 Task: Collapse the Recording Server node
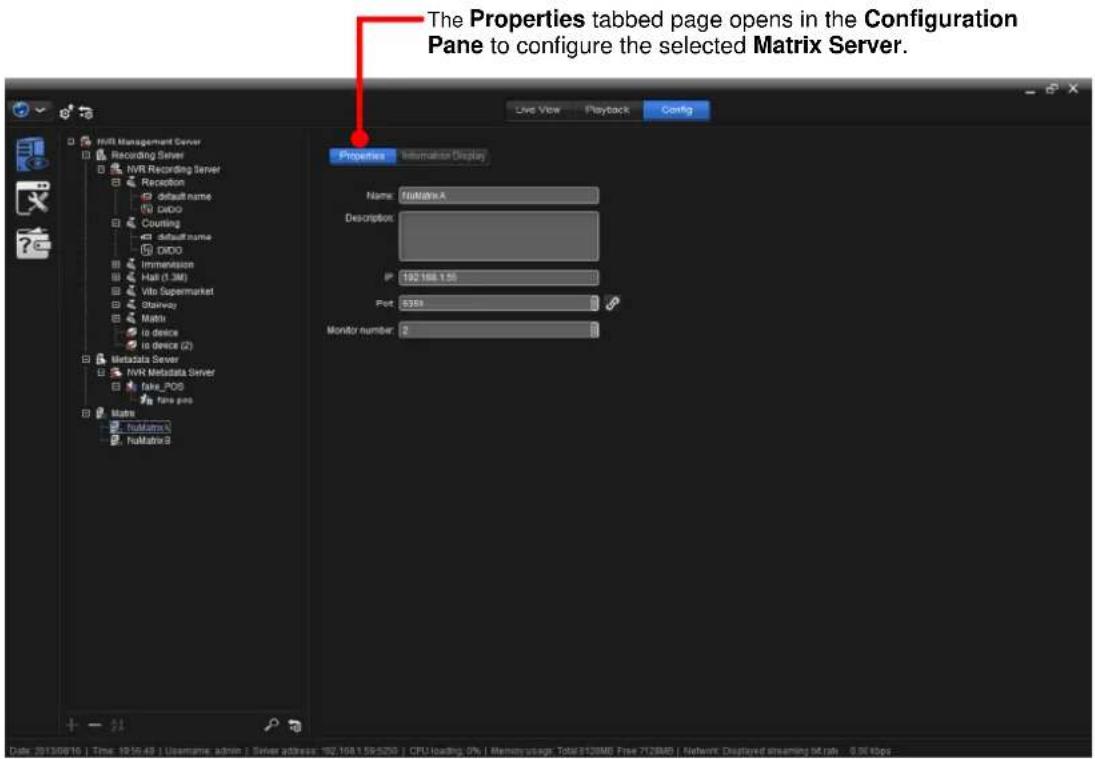[x=86, y=155]
